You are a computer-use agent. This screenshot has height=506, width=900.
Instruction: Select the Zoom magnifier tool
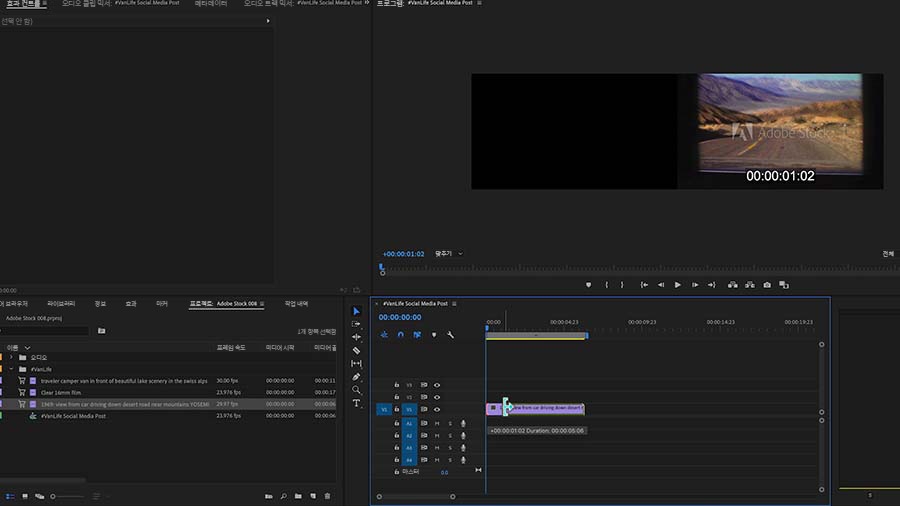click(x=356, y=390)
